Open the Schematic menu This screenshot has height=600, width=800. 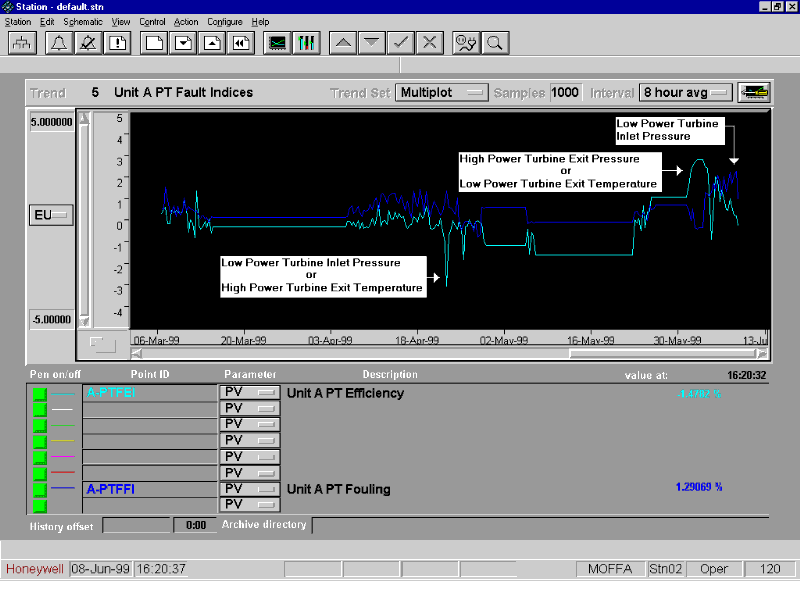[82, 21]
